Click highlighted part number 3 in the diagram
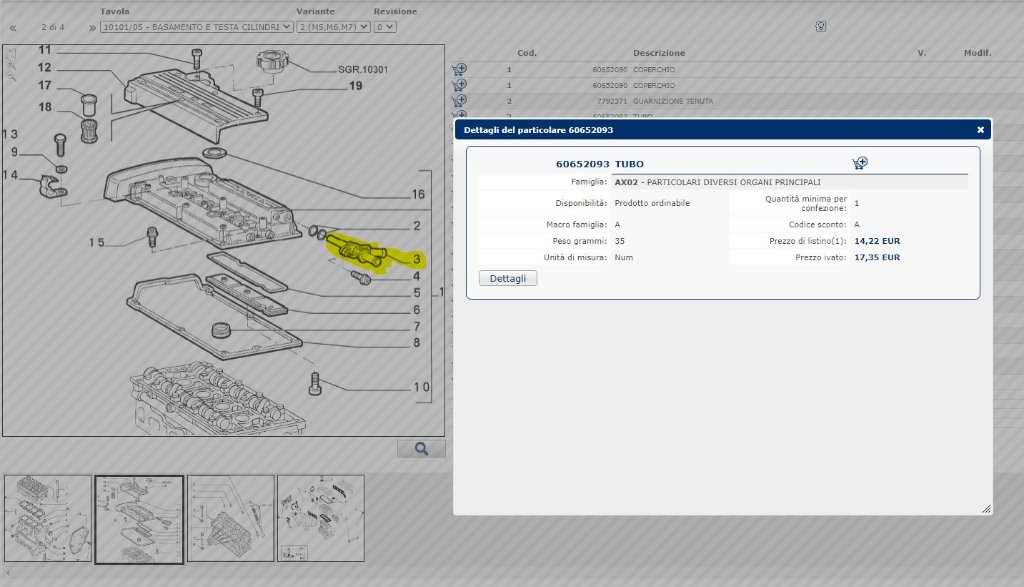Image resolution: width=1024 pixels, height=587 pixels. pos(419,259)
